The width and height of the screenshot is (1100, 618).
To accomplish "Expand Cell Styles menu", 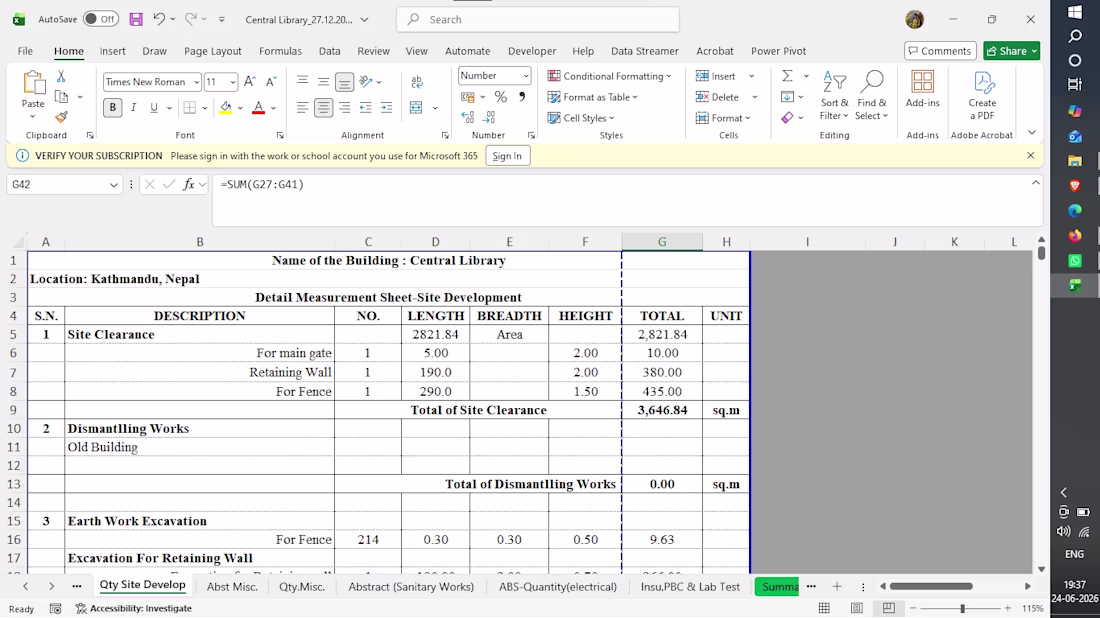I will point(581,118).
